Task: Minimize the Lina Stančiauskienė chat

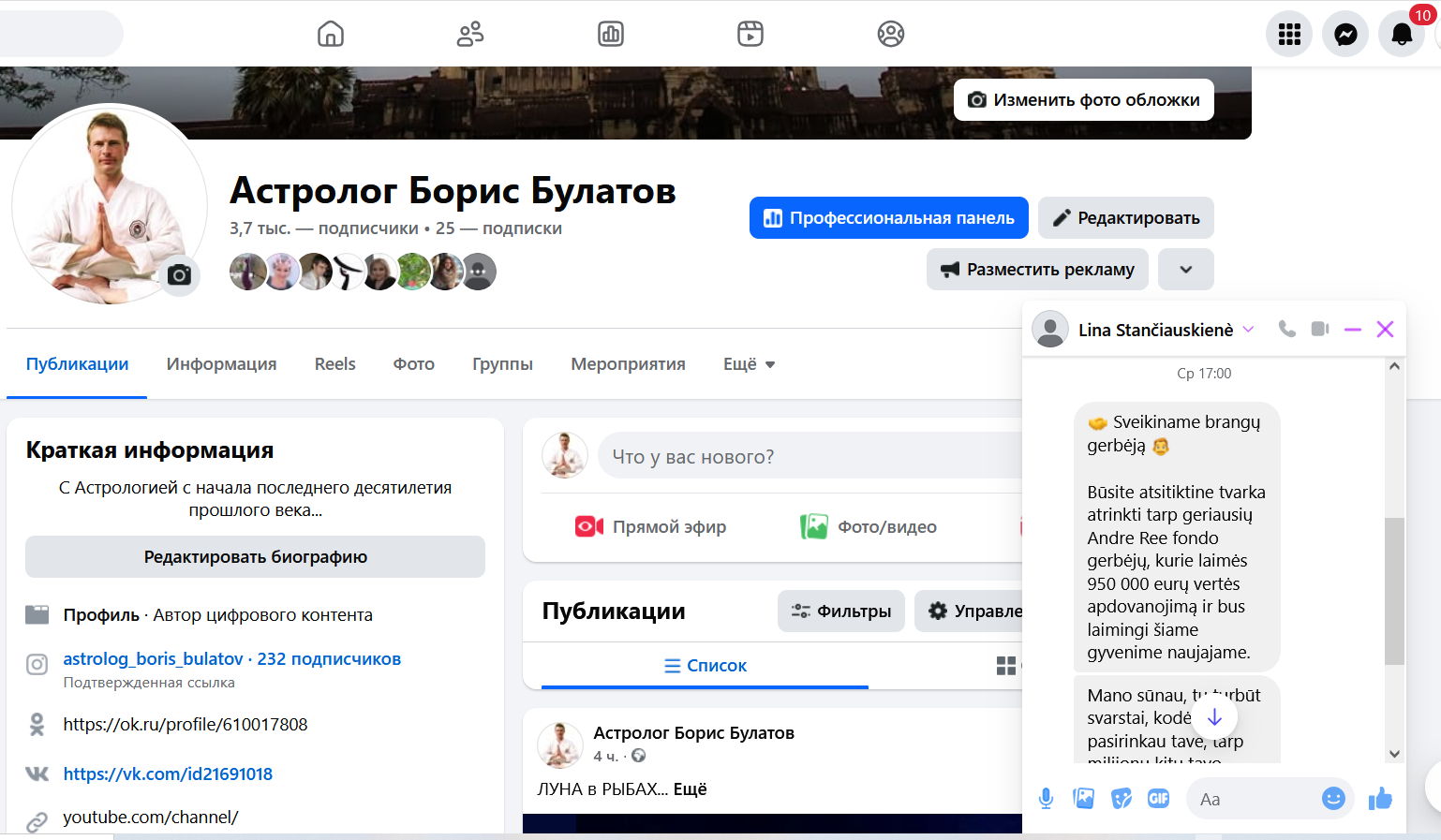Action: click(x=1352, y=329)
